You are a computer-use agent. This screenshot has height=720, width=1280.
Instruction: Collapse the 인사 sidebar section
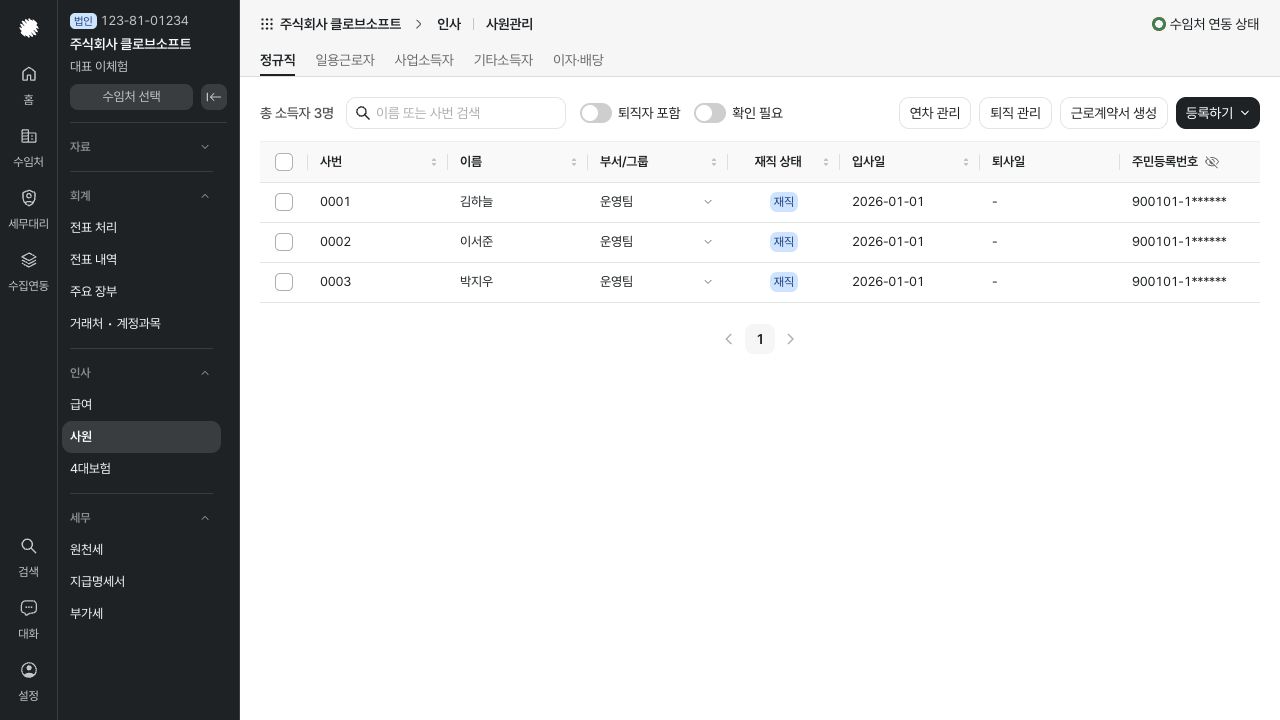[205, 373]
